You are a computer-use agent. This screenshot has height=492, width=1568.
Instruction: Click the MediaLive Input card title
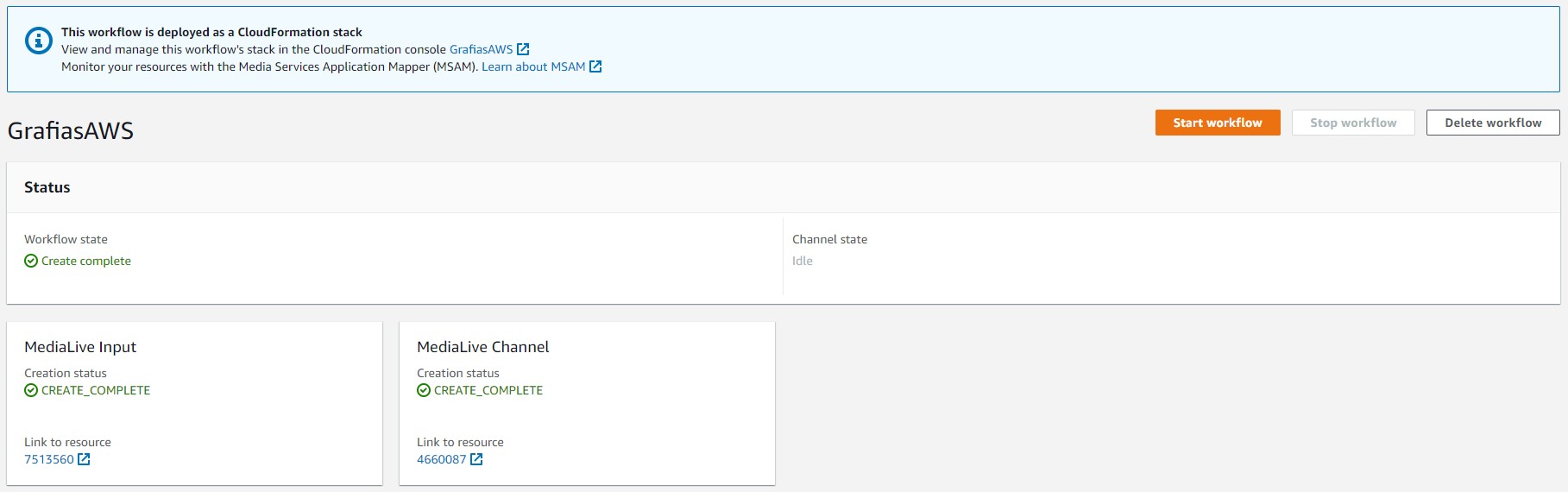pos(80,347)
